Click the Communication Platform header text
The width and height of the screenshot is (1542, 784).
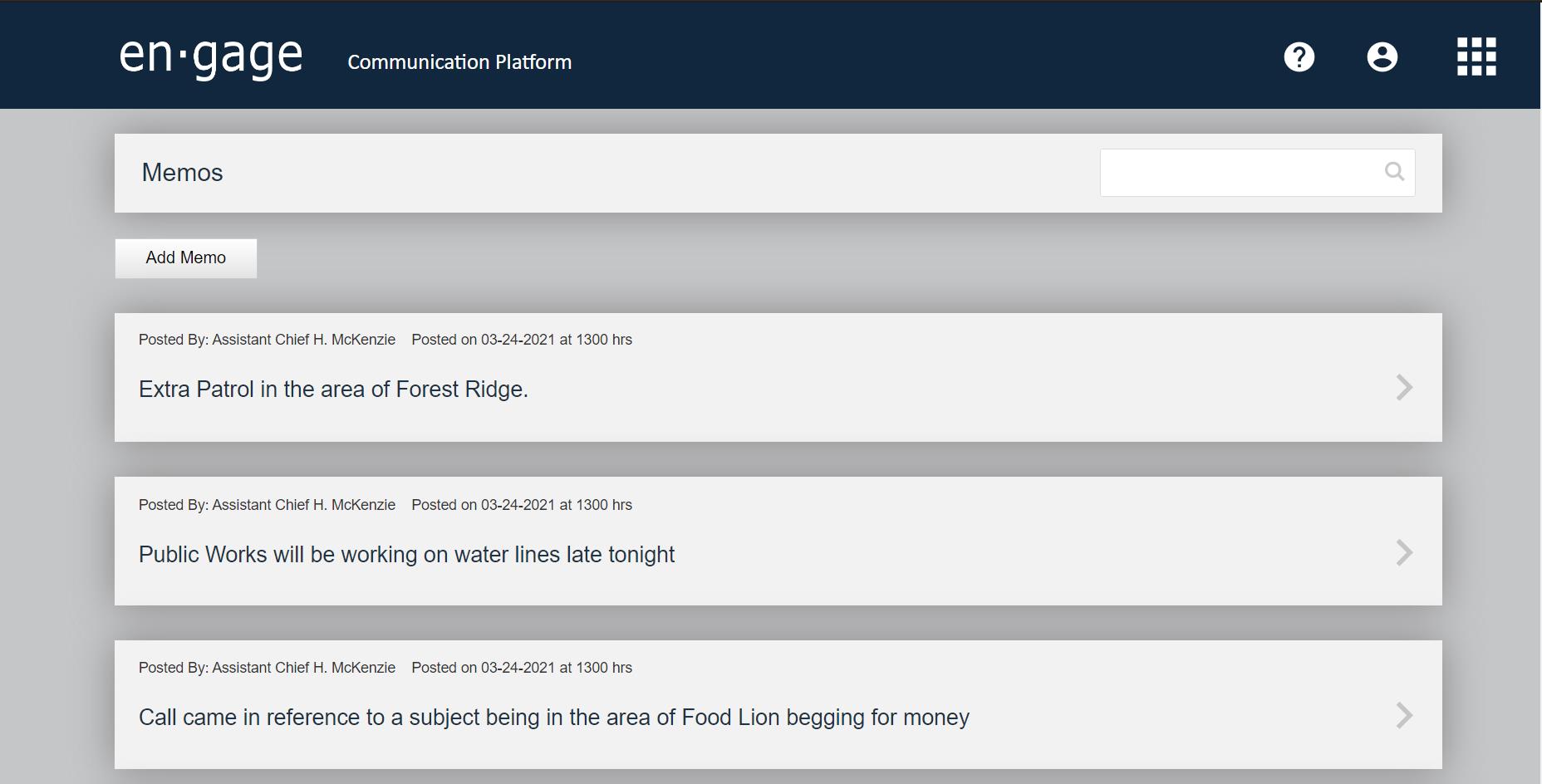pyautogui.click(x=459, y=62)
